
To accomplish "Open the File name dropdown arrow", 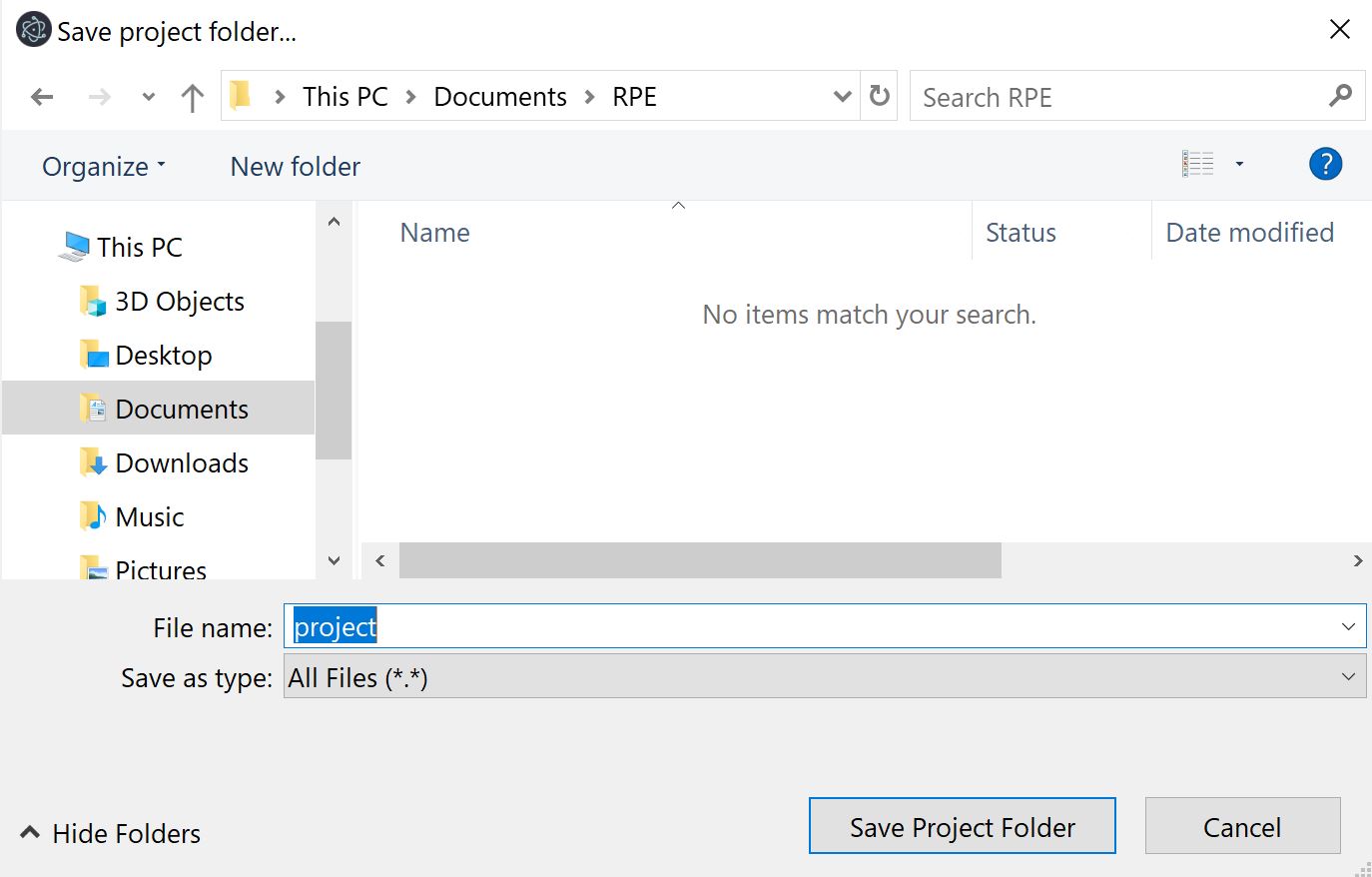I will pyautogui.click(x=1348, y=626).
